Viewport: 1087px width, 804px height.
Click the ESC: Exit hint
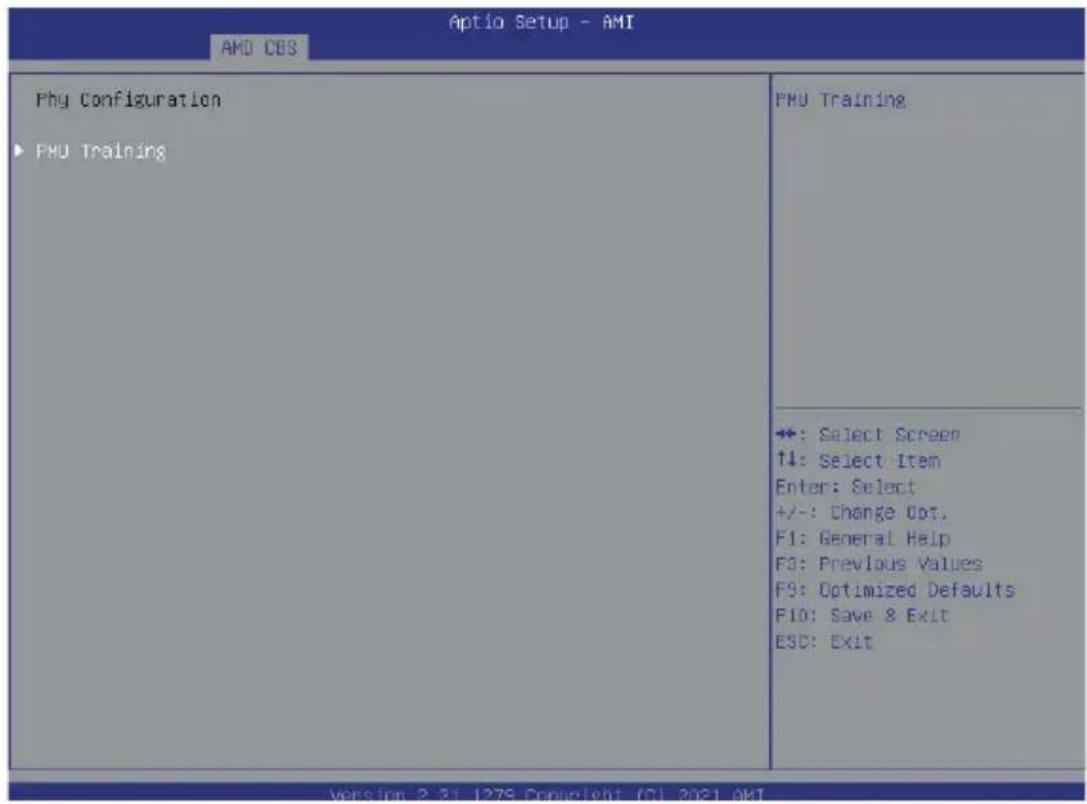824,641
